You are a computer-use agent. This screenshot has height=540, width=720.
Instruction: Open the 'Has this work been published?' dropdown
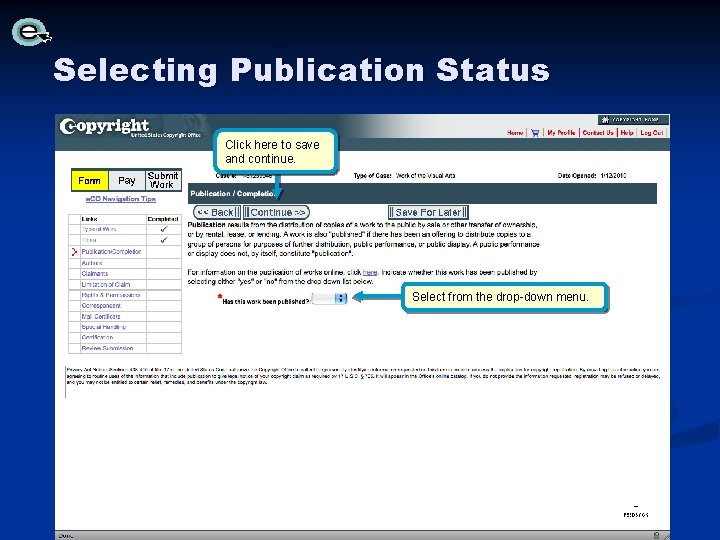(x=329, y=298)
